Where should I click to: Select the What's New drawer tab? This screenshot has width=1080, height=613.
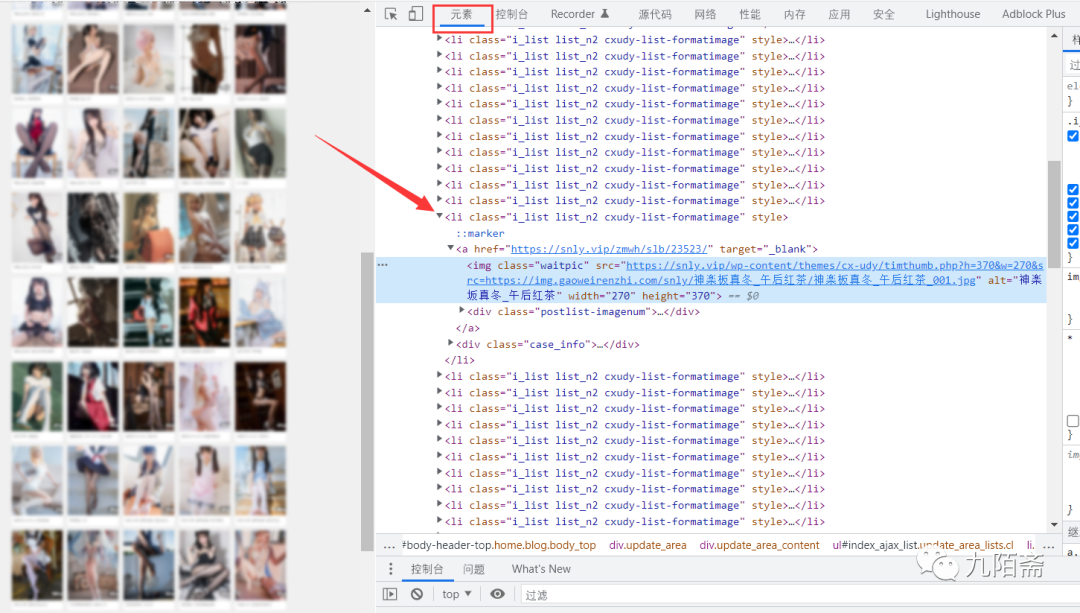(541, 569)
